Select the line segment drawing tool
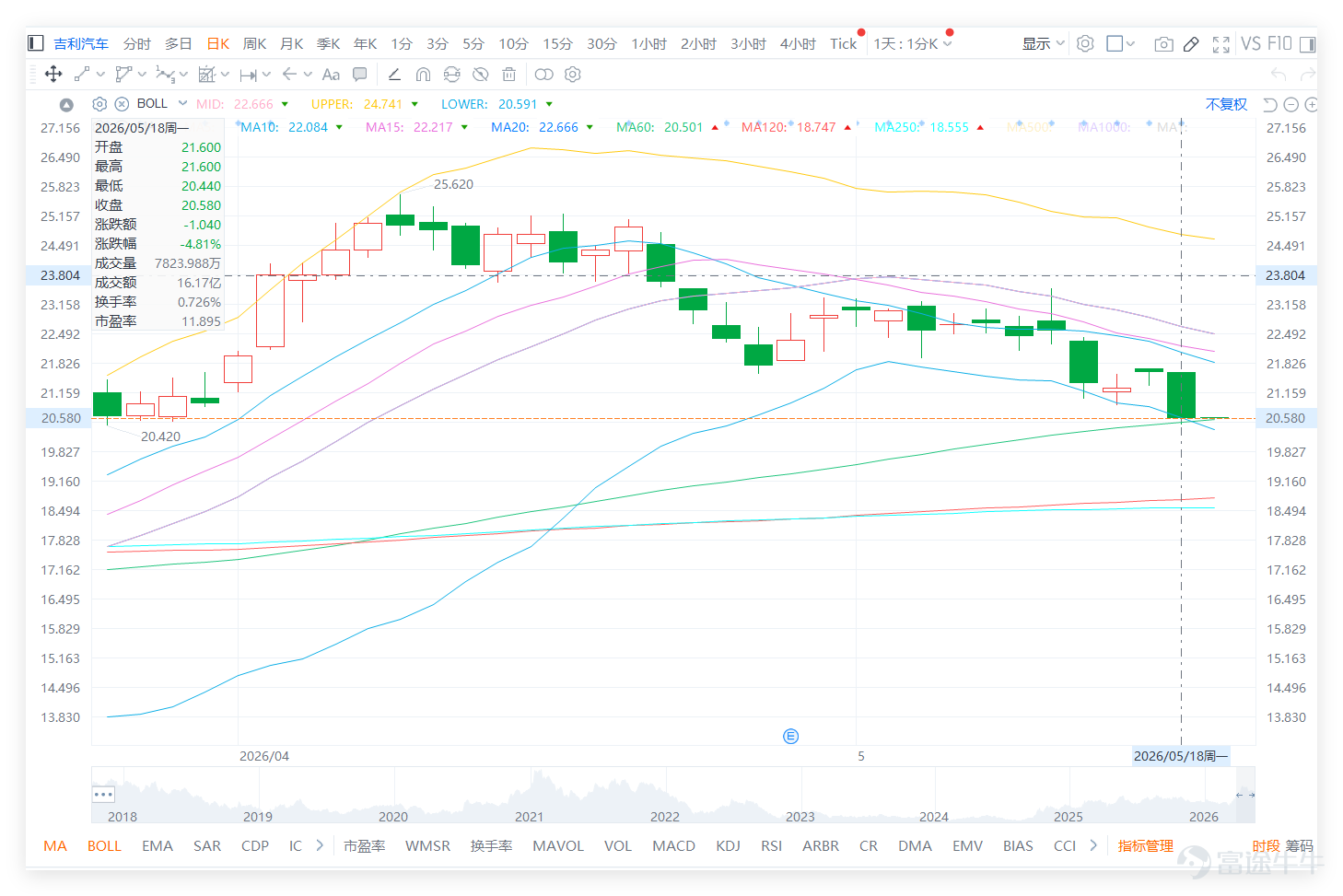The width and height of the screenshot is (1343, 896). [82, 75]
